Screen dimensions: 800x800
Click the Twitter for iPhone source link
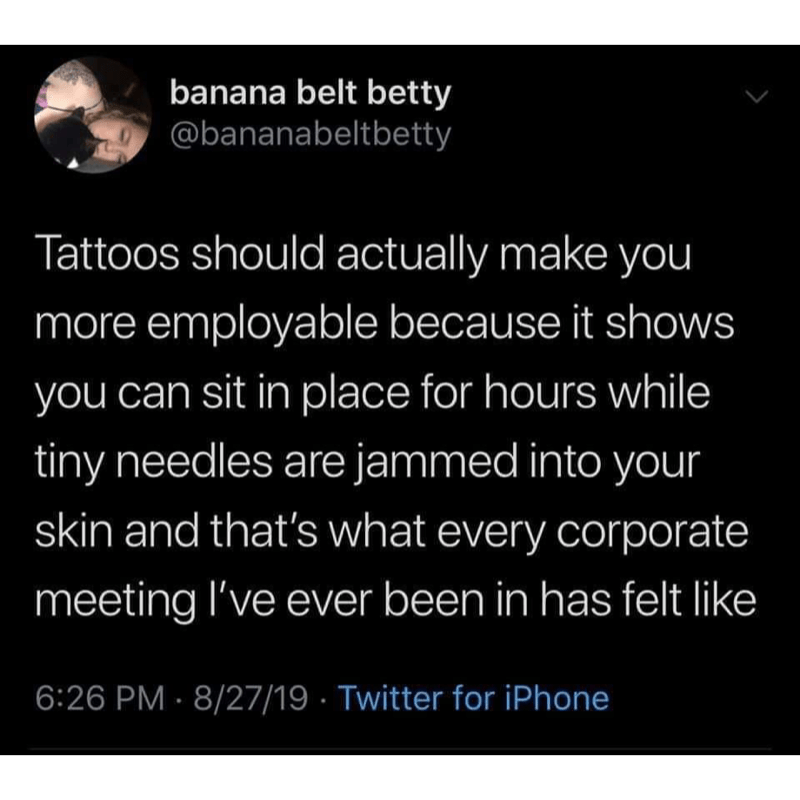pos(473,697)
